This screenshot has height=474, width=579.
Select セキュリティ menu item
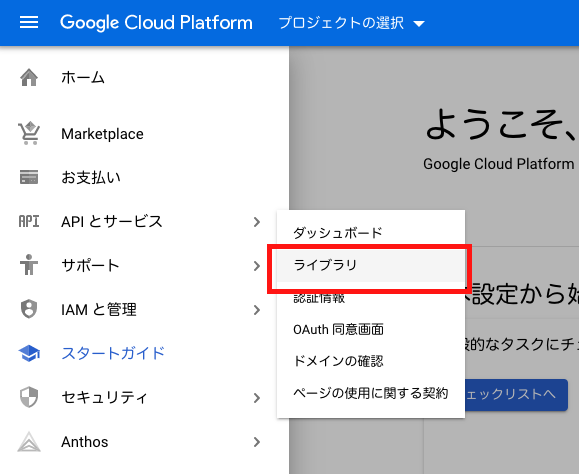[105, 398]
